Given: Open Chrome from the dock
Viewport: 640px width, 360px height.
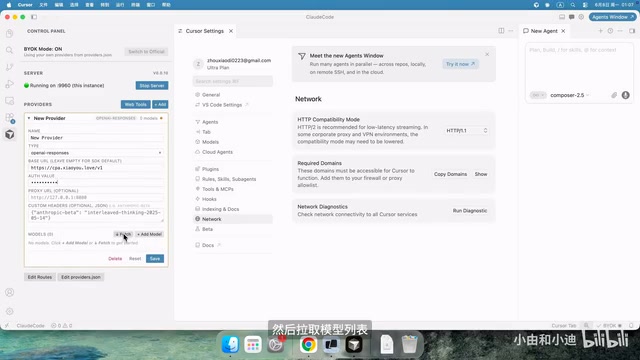Looking at the screenshot, I should click(x=309, y=344).
